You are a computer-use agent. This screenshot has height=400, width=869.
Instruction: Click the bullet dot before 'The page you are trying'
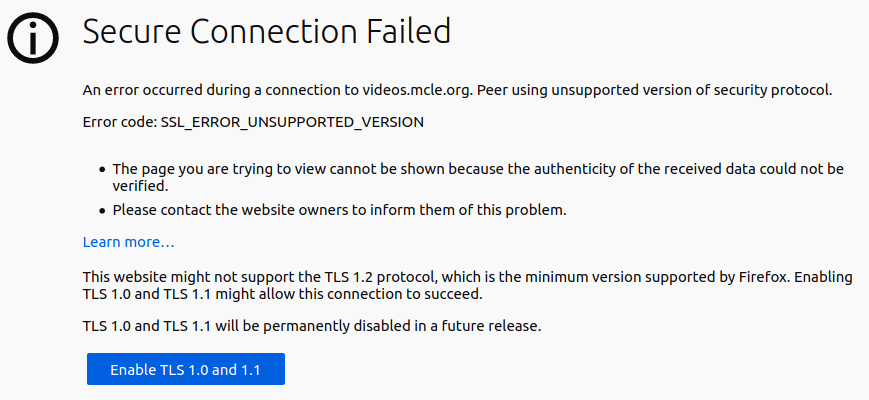tap(102, 170)
